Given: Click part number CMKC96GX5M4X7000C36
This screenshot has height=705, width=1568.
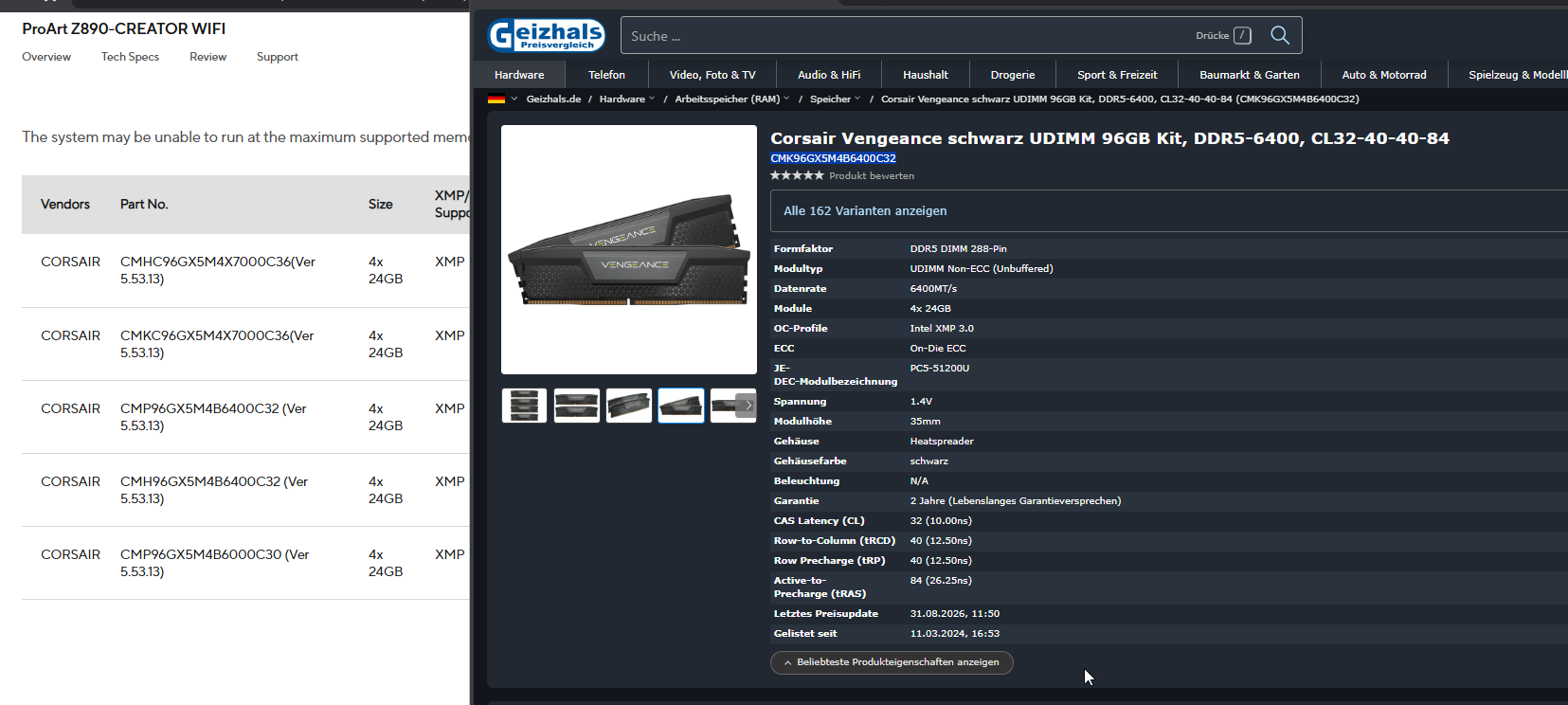Looking at the screenshot, I should pyautogui.click(x=217, y=344).
